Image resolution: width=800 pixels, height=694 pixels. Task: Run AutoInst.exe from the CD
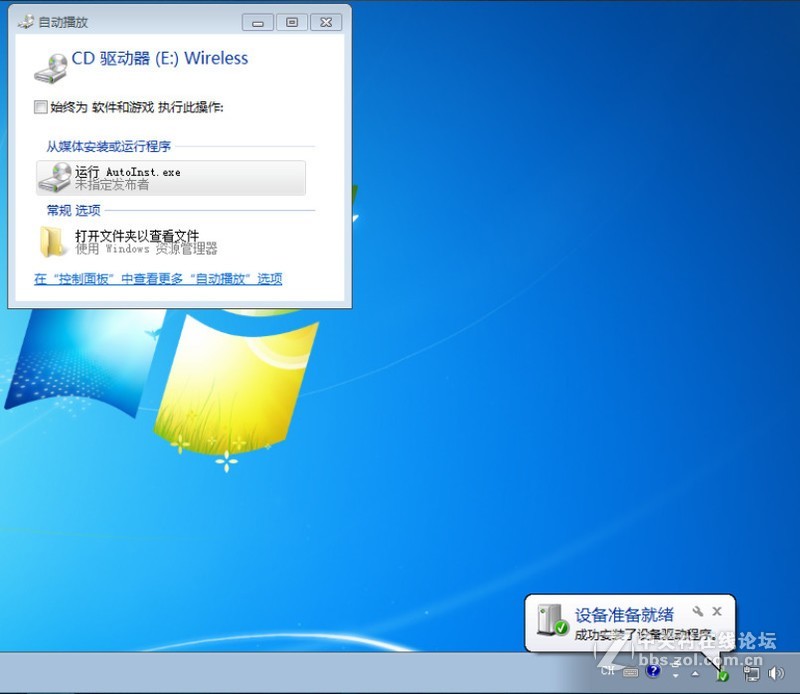pyautogui.click(x=171, y=178)
